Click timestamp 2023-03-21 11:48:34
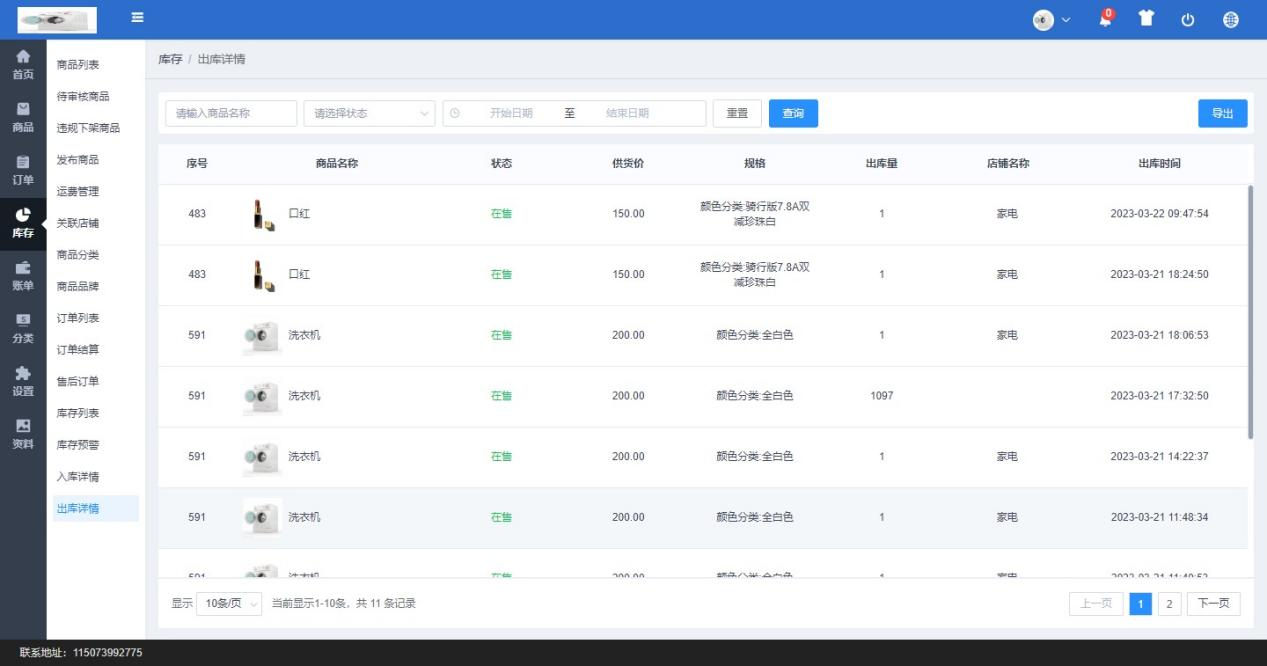 (x=1159, y=518)
